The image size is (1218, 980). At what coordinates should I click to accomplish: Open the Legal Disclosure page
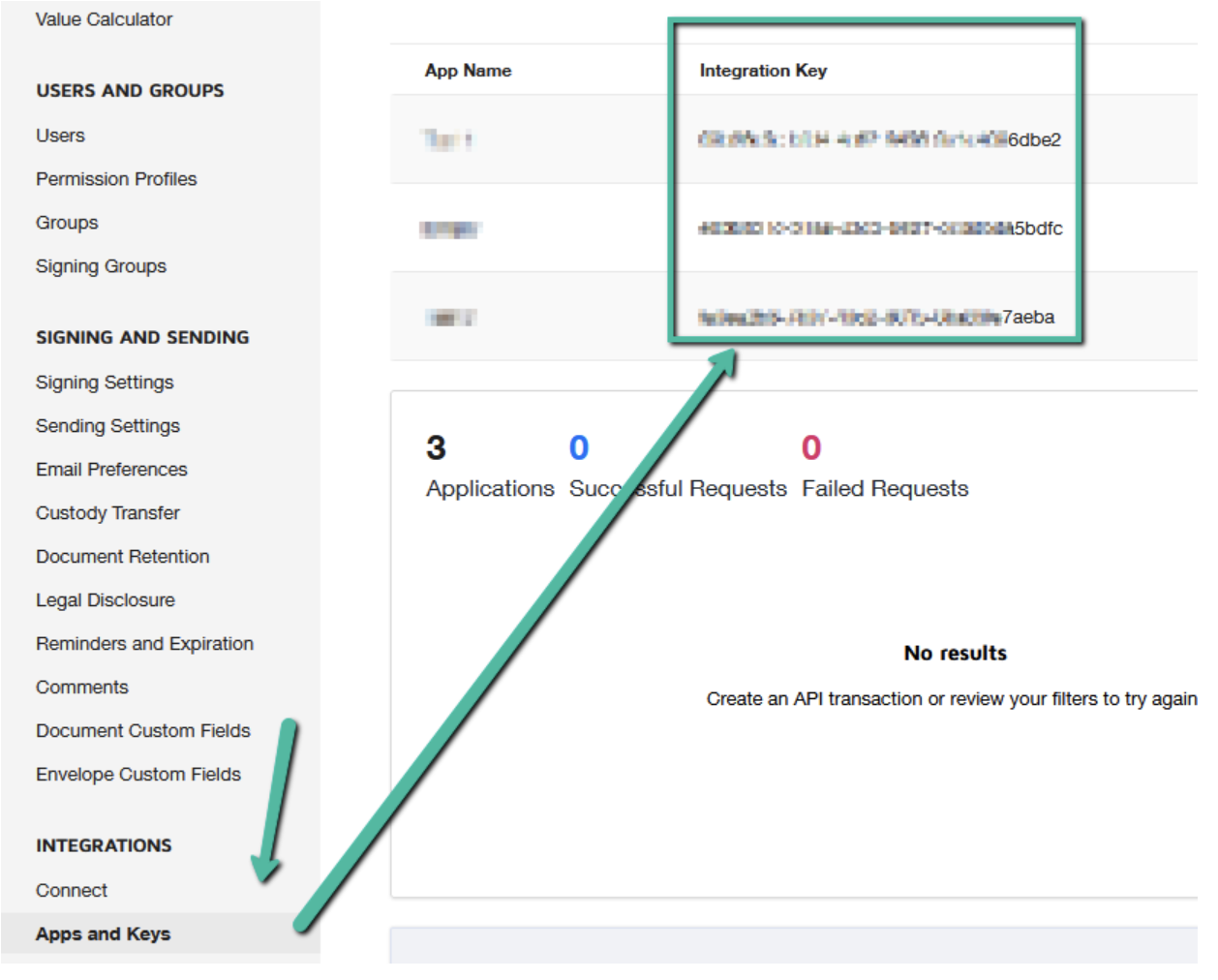click(105, 599)
